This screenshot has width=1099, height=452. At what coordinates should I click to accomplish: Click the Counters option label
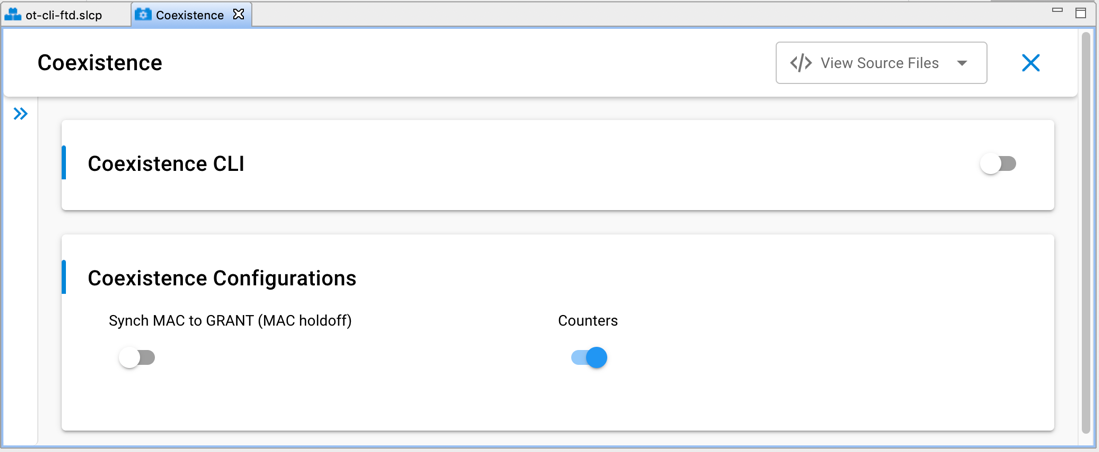pos(588,321)
